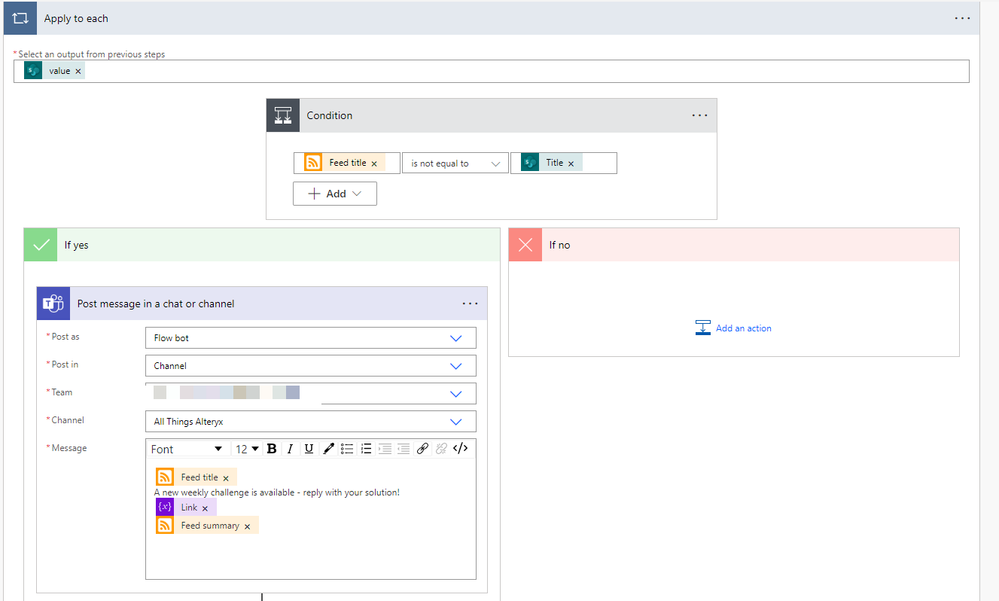Click the Apply to each title
Image resolution: width=999 pixels, height=601 pixels.
coord(76,18)
